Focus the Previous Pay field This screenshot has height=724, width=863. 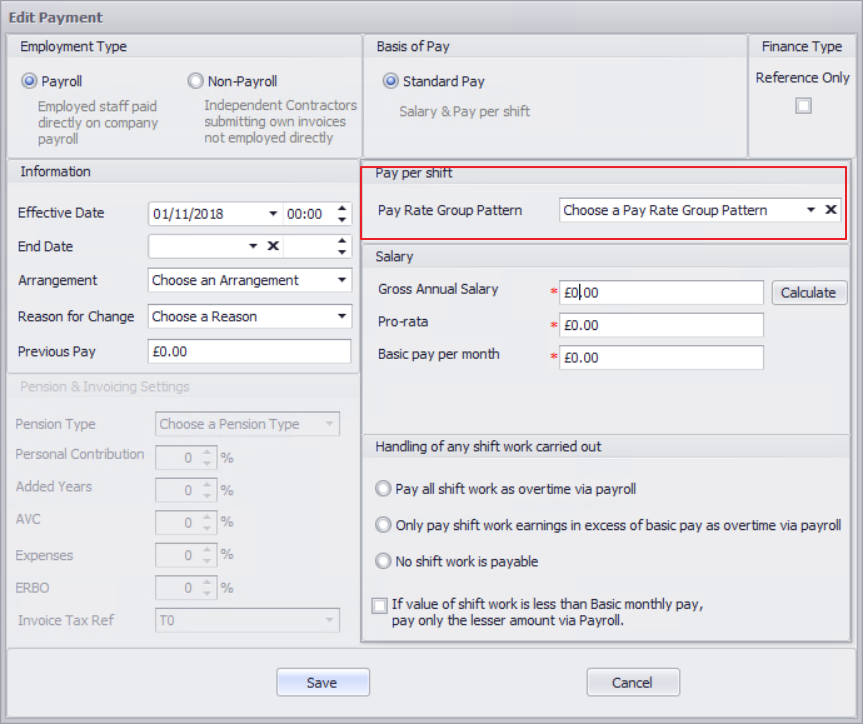249,351
